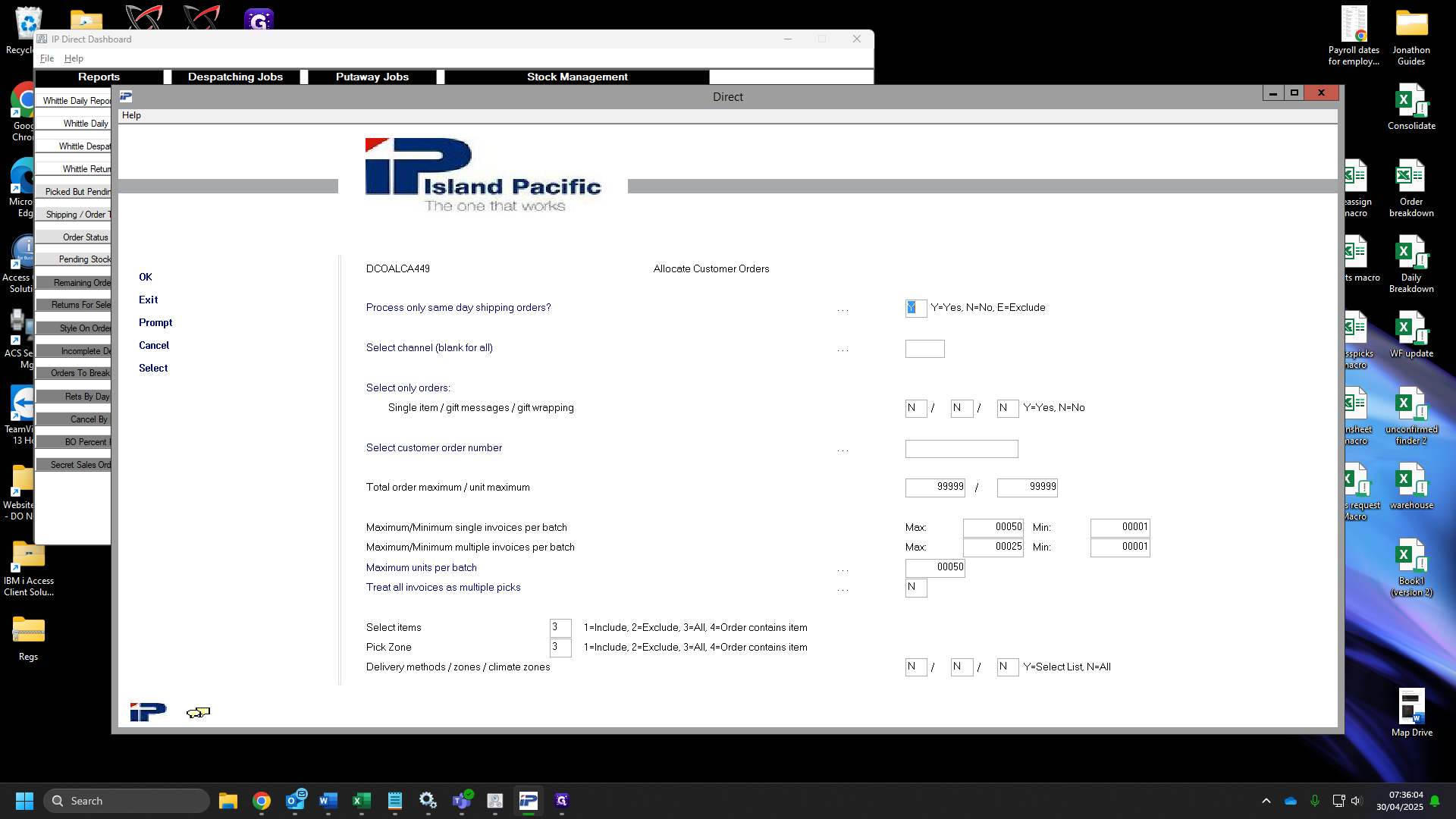This screenshot has width=1456, height=819.
Task: Open File menu in IP Direct Dashboard
Action: click(x=46, y=58)
